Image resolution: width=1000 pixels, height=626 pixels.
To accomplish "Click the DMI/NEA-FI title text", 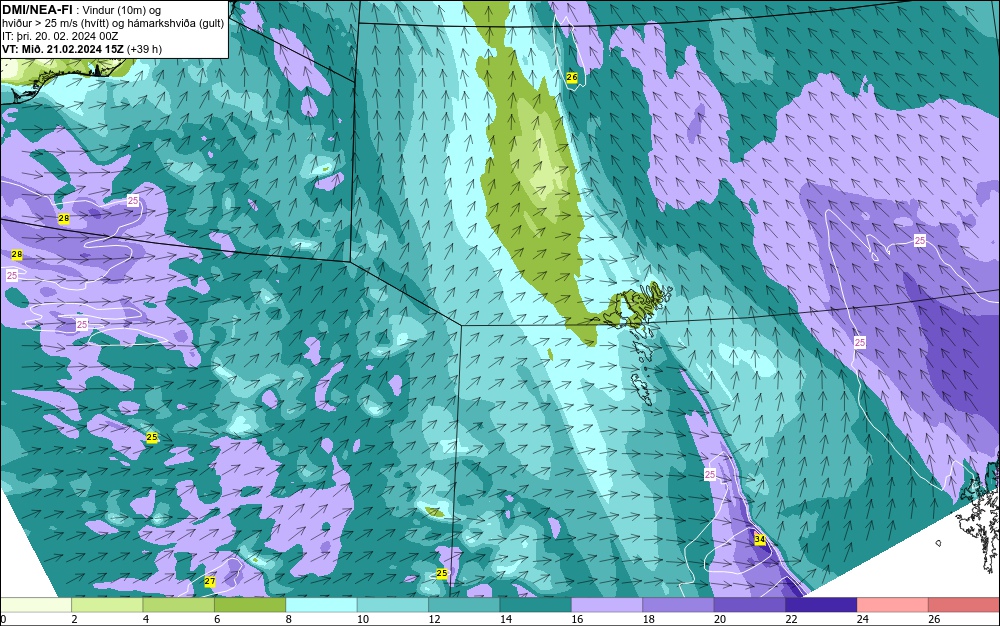I will [x=37, y=10].
